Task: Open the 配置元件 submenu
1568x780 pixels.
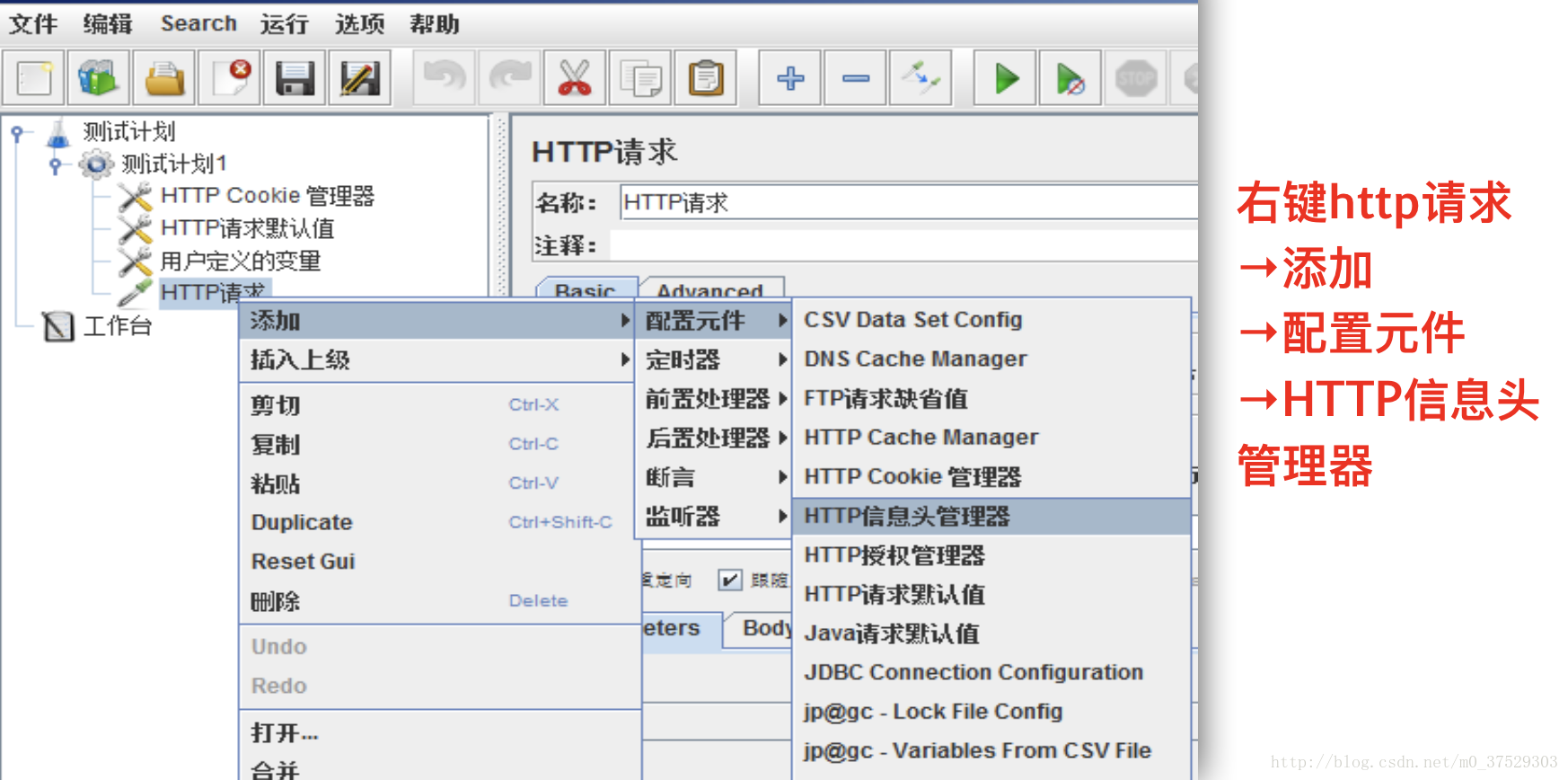Action: tap(713, 320)
